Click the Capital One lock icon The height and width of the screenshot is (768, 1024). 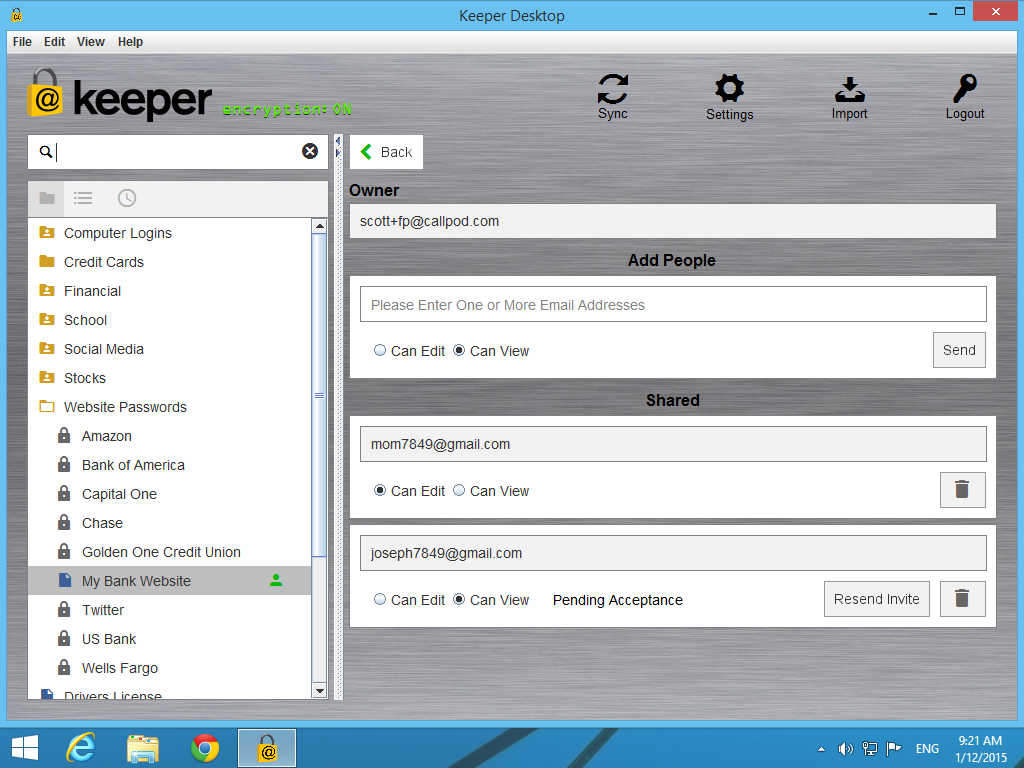tap(64, 493)
